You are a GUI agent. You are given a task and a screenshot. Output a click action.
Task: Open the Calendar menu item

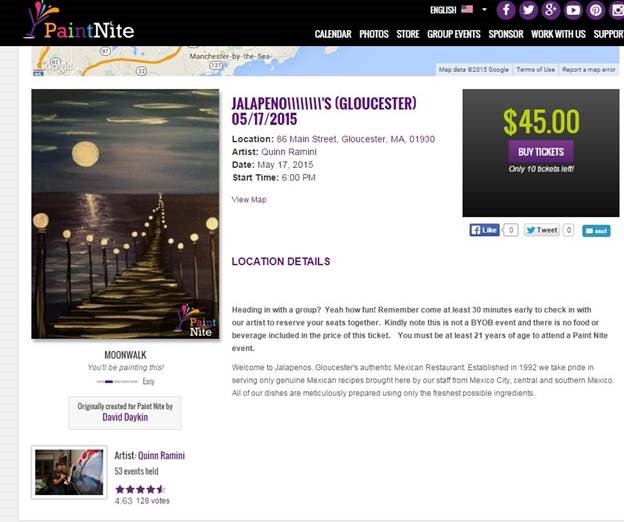click(x=333, y=34)
